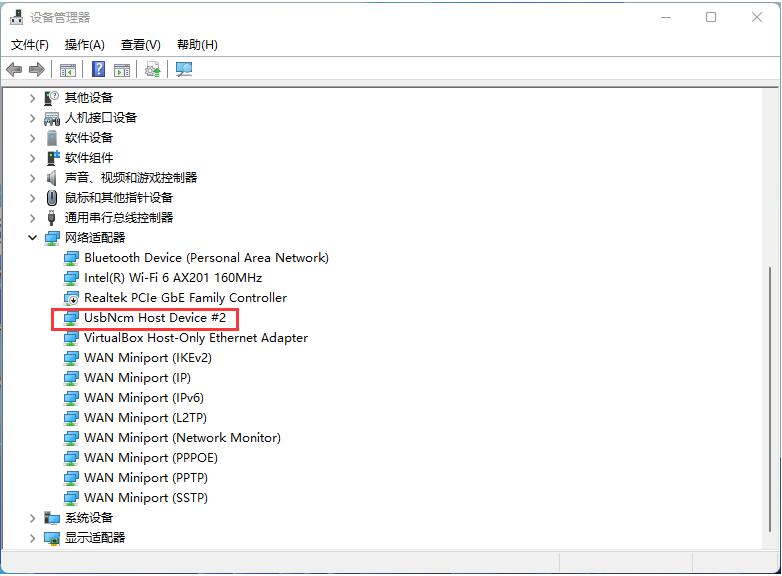Click the Device Manager title bar icon
The width and height of the screenshot is (782, 576).
16,17
